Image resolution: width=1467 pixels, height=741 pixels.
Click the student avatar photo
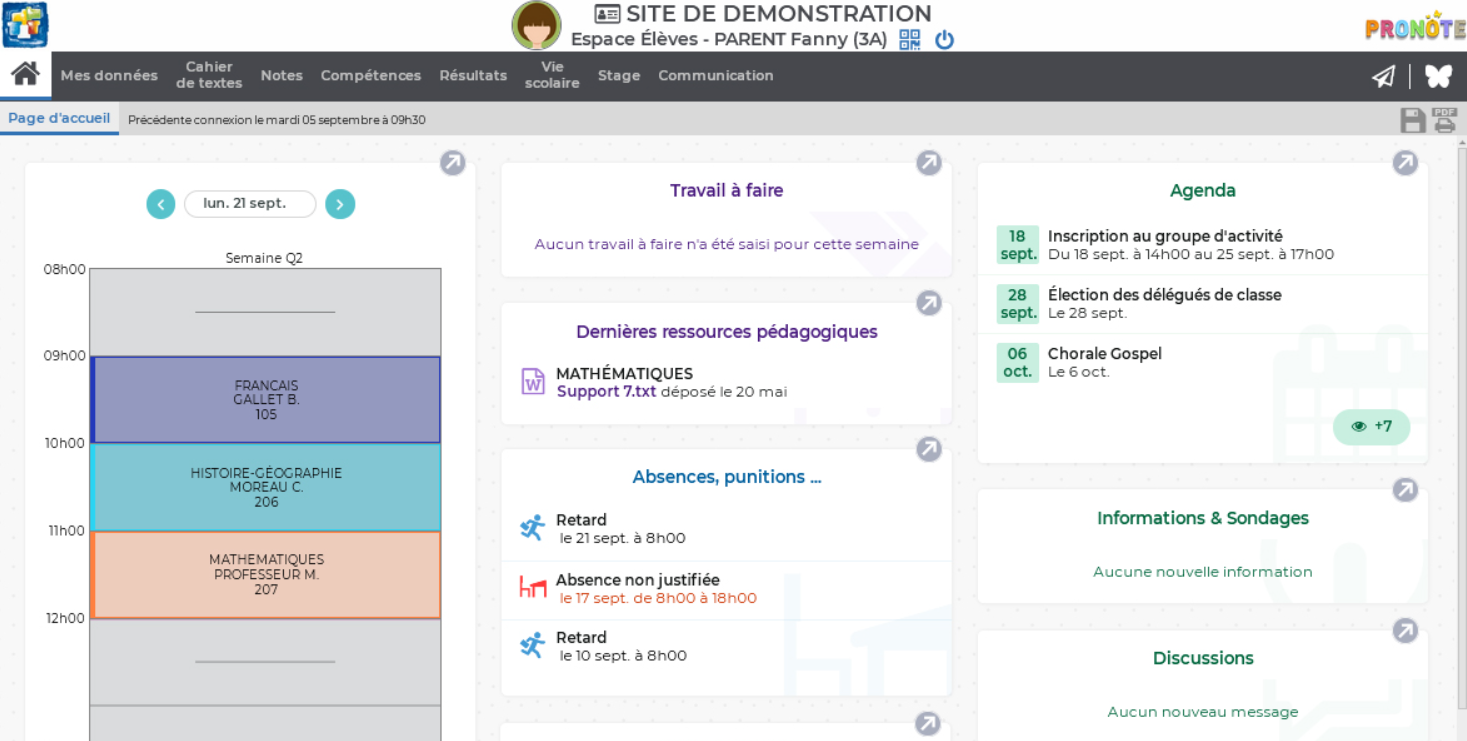pos(536,25)
